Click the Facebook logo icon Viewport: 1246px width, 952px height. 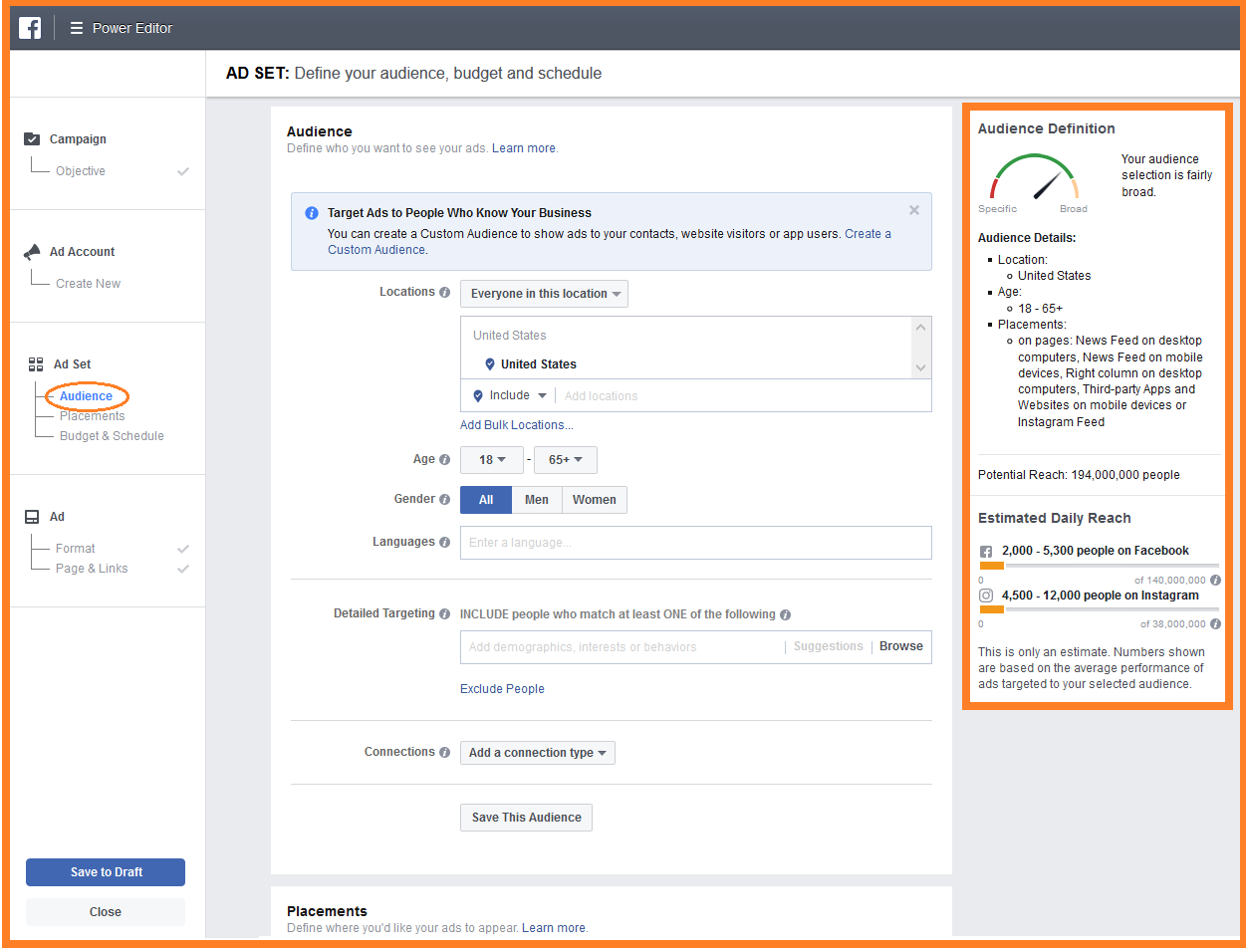click(x=30, y=28)
